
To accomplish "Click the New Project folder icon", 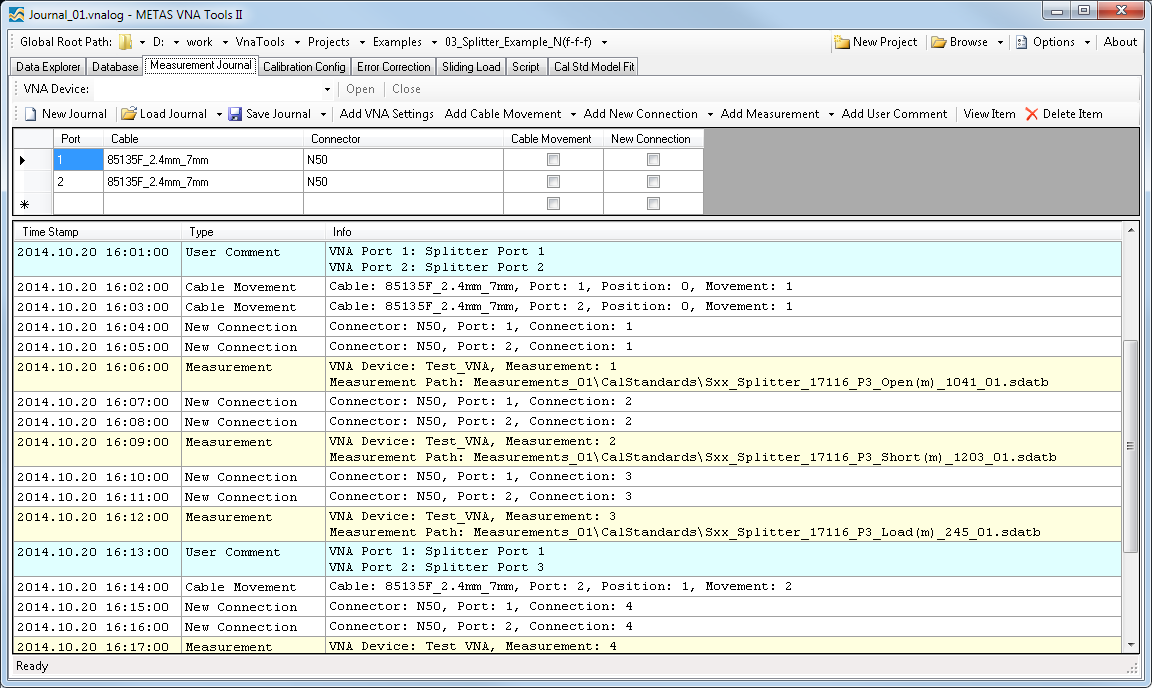I will point(842,42).
